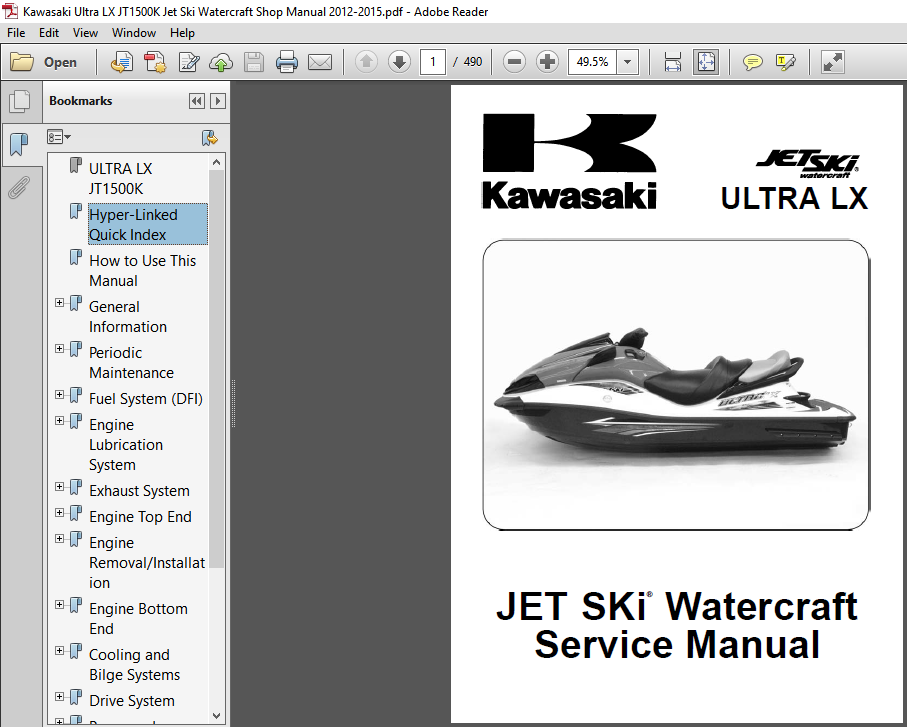This screenshot has height=727, width=907.
Task: Click the Bookmarks panel right arrow
Action: [217, 101]
